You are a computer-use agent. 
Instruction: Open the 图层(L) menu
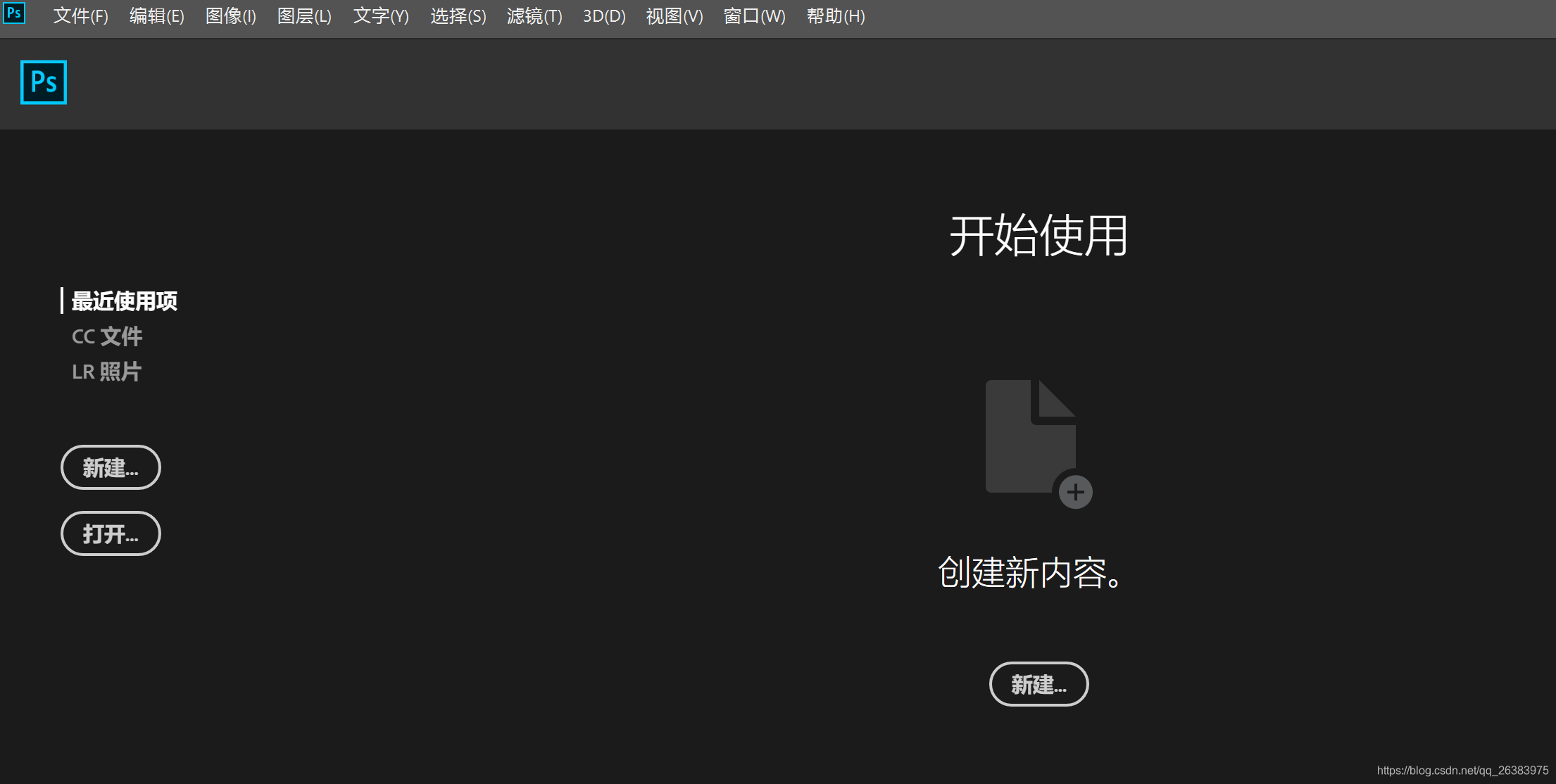click(304, 15)
